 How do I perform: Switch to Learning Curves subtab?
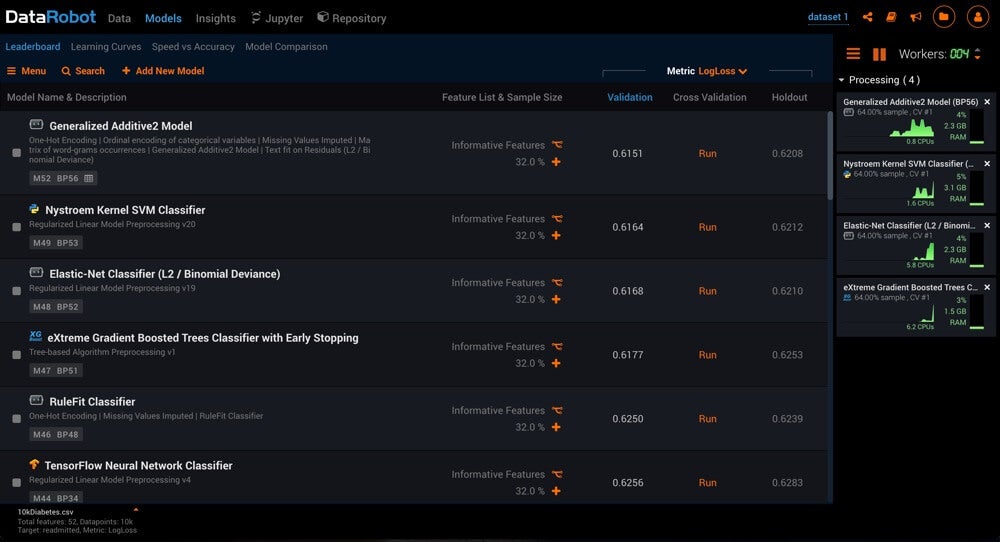click(106, 47)
